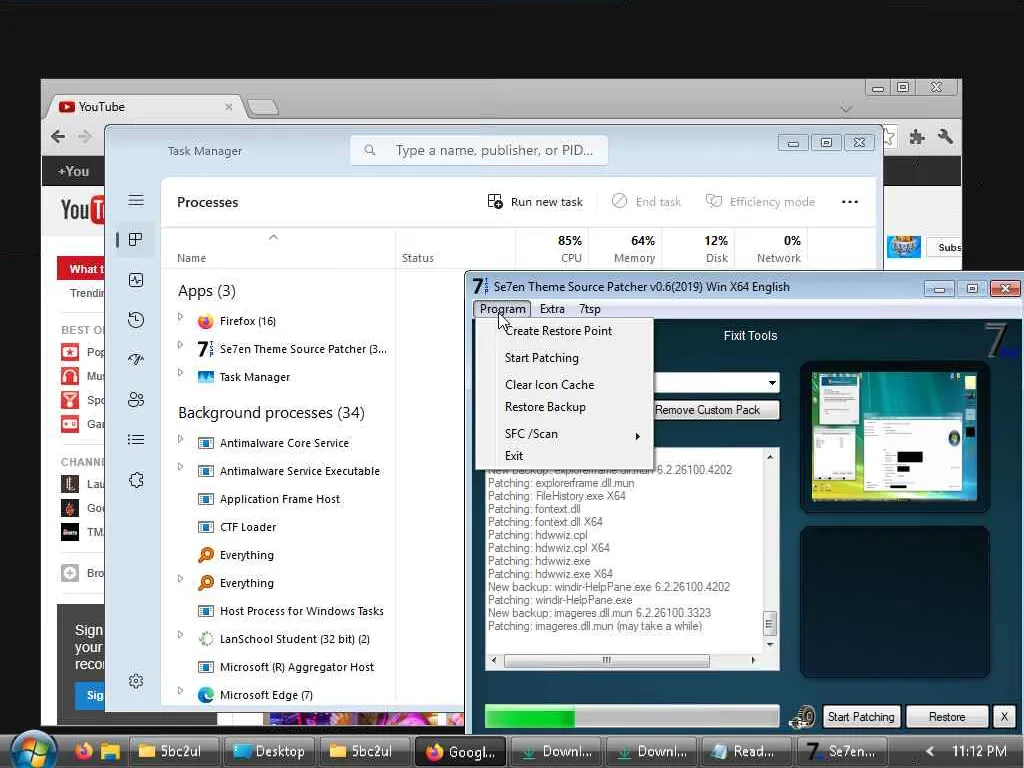Choose Start Patching from Program menu
This screenshot has height=768, width=1024.
click(x=566, y=358)
